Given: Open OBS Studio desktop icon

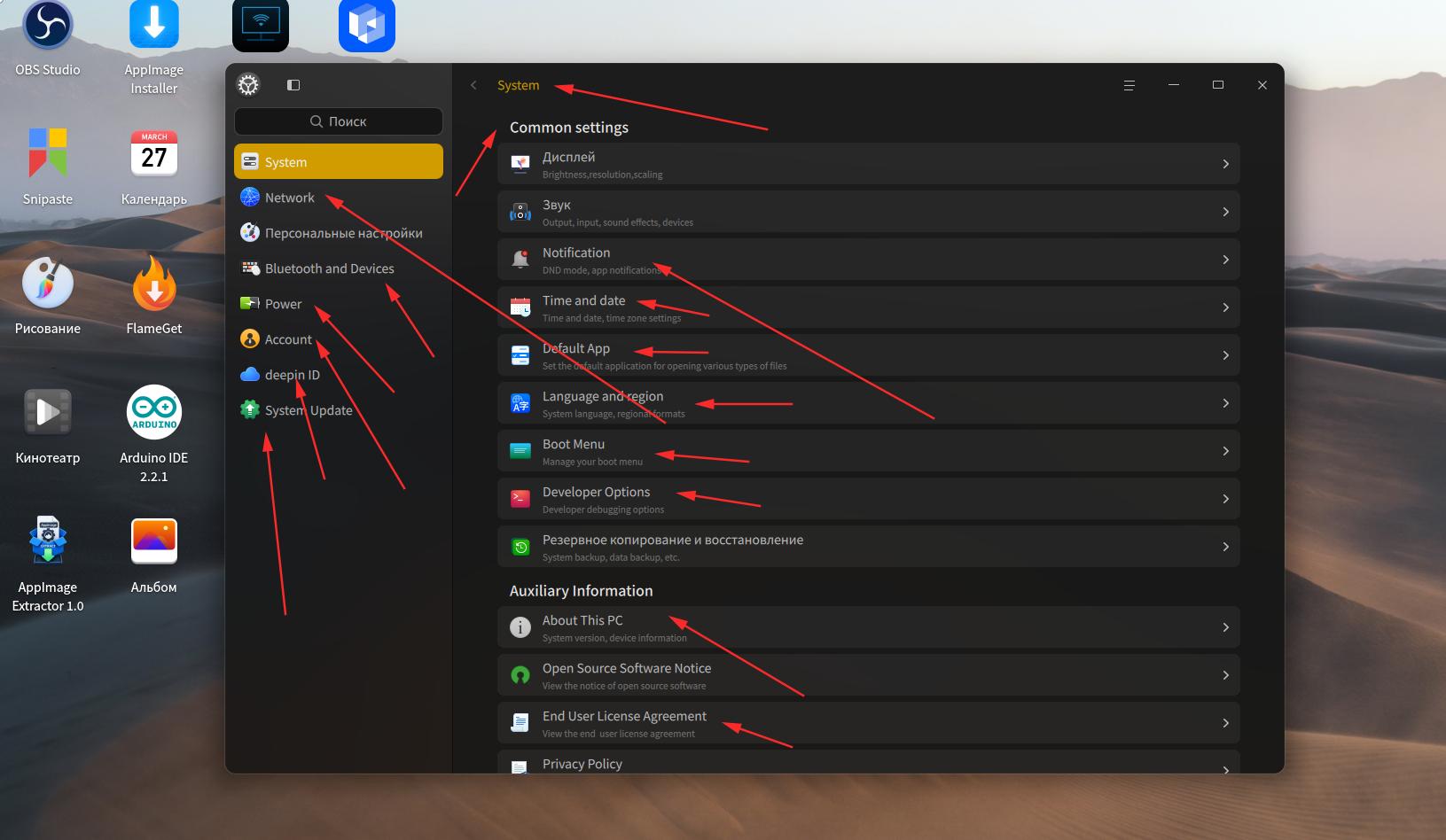Looking at the screenshot, I should (x=48, y=40).
